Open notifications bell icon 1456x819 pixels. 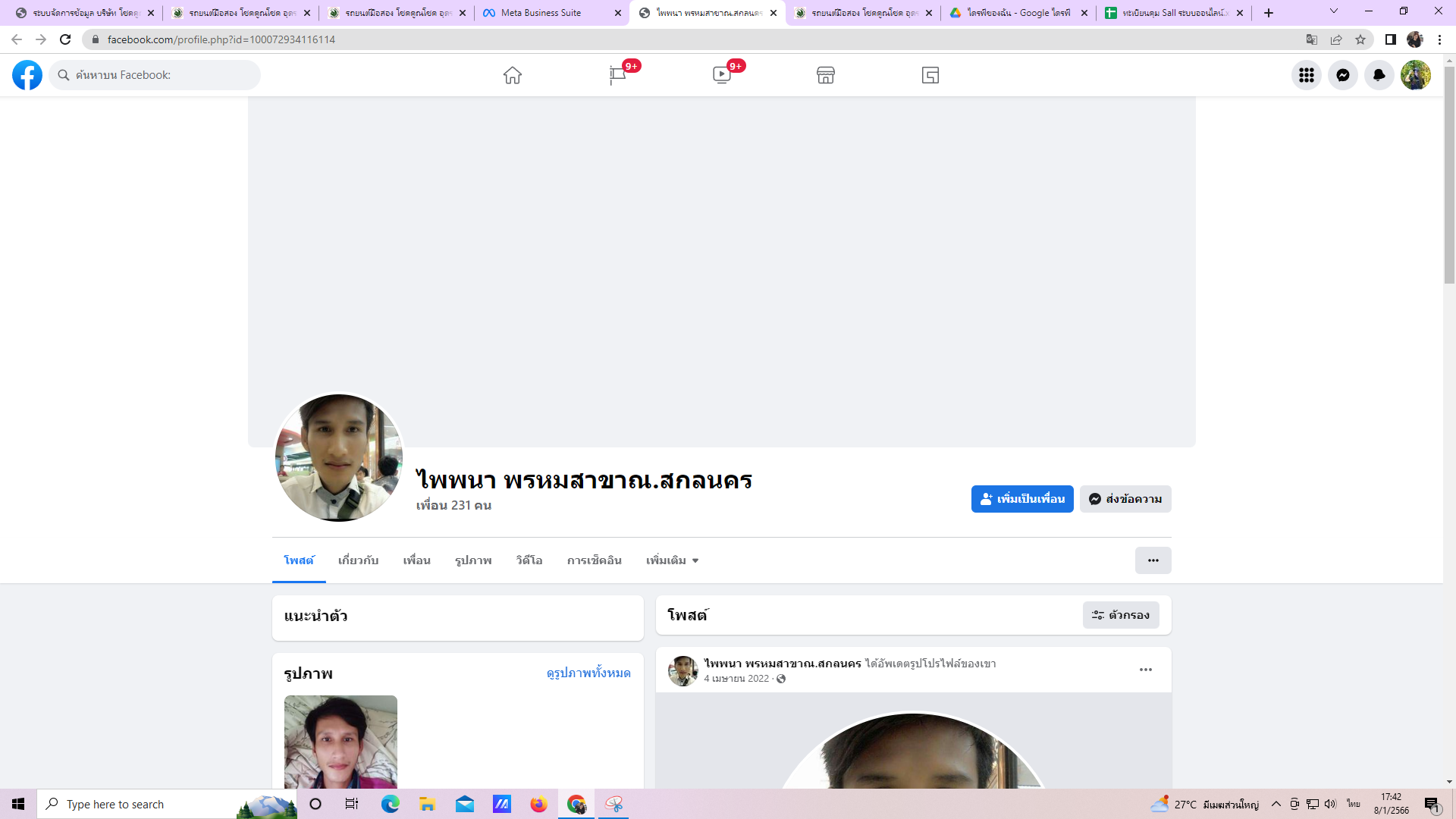(x=1379, y=75)
